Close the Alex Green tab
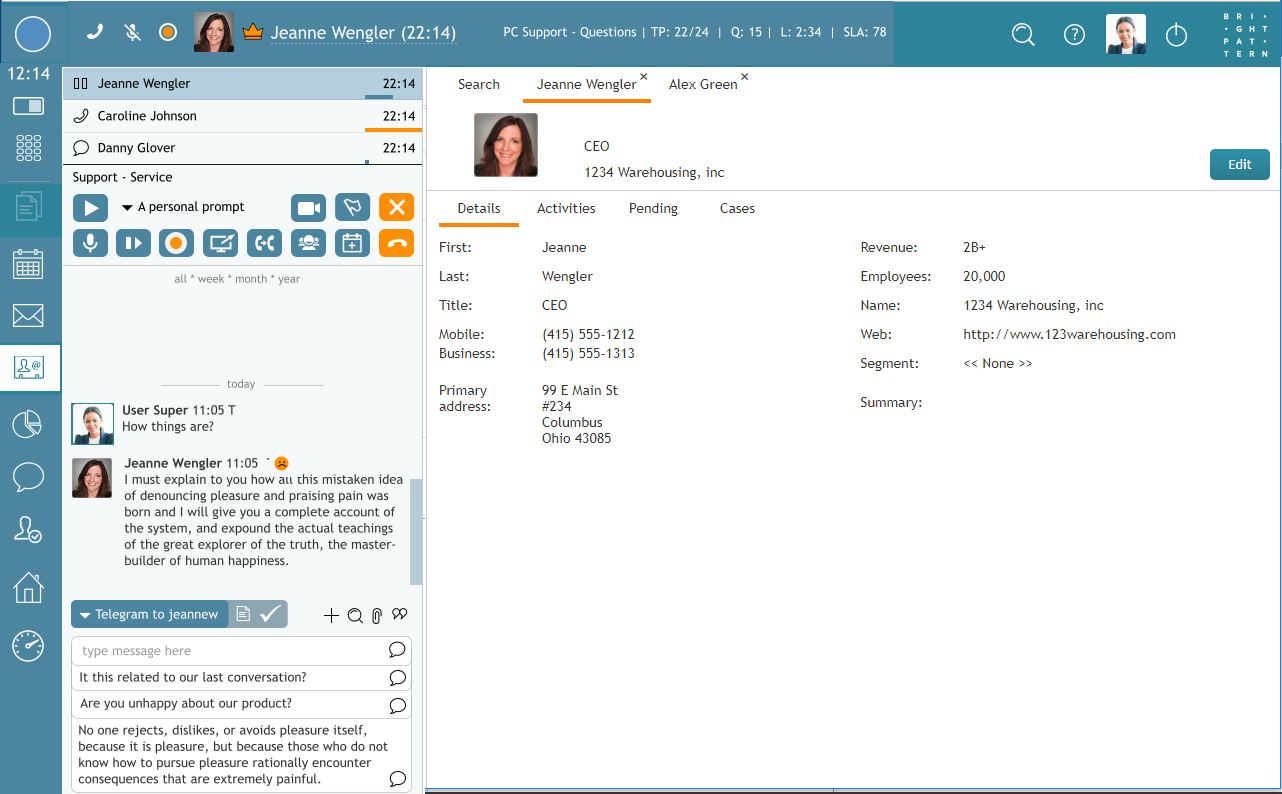The height and width of the screenshot is (794, 1282). tap(745, 77)
